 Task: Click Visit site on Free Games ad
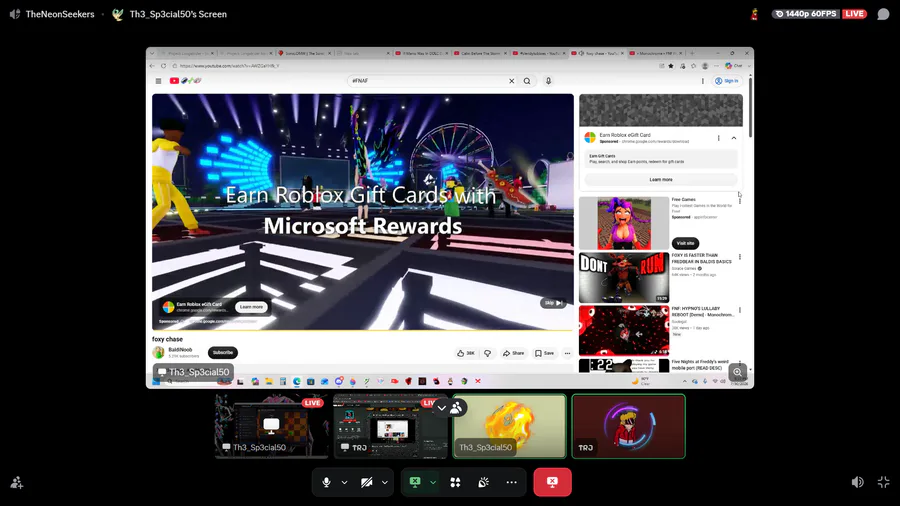pyautogui.click(x=685, y=243)
